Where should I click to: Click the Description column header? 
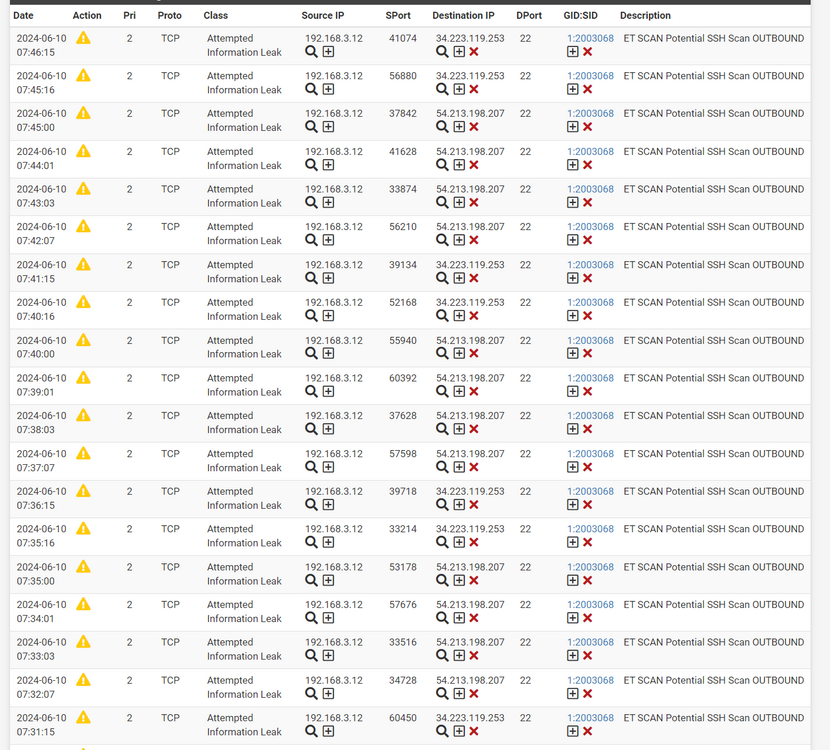coord(645,15)
